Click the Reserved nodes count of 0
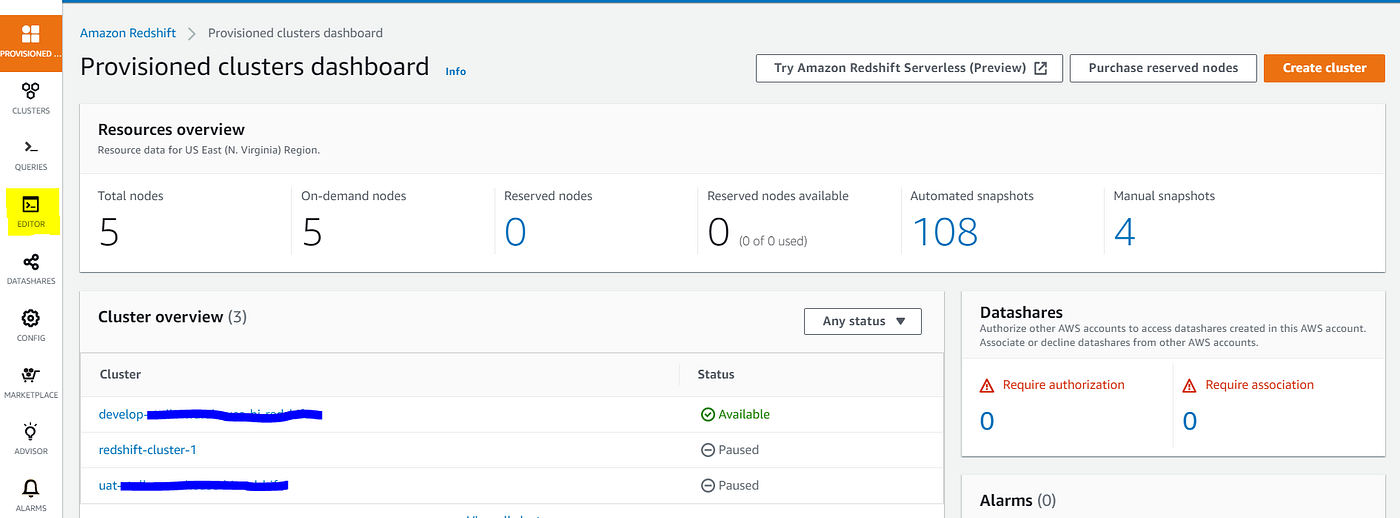Image resolution: width=1400 pixels, height=518 pixels. 515,232
